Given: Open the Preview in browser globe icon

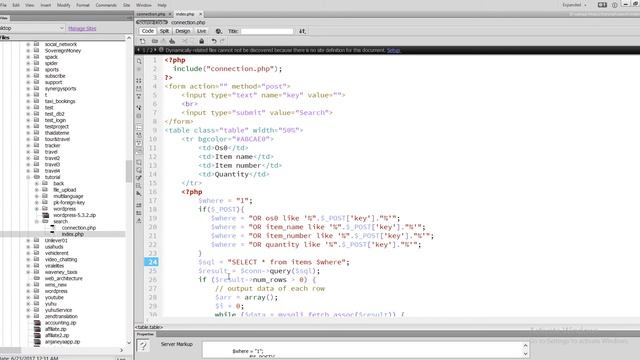Looking at the screenshot, I should (219, 31).
